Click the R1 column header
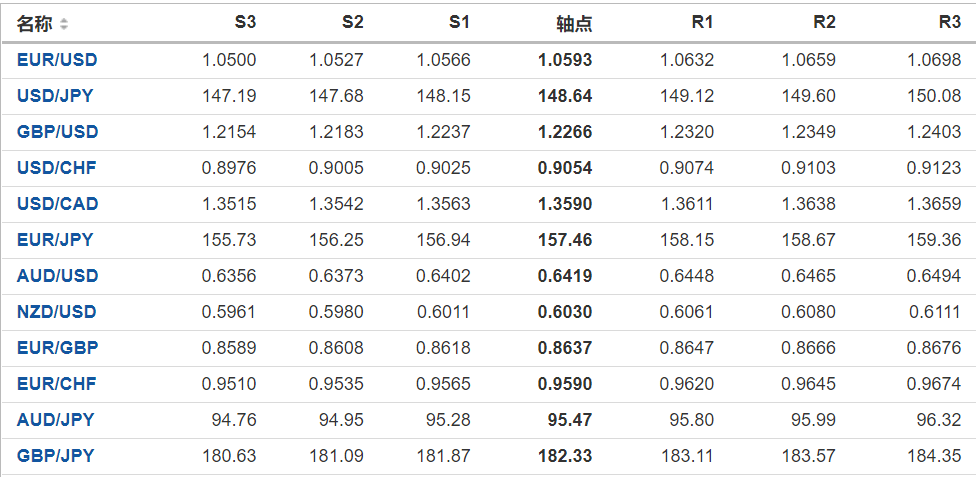This screenshot has height=477, width=976. pyautogui.click(x=702, y=23)
